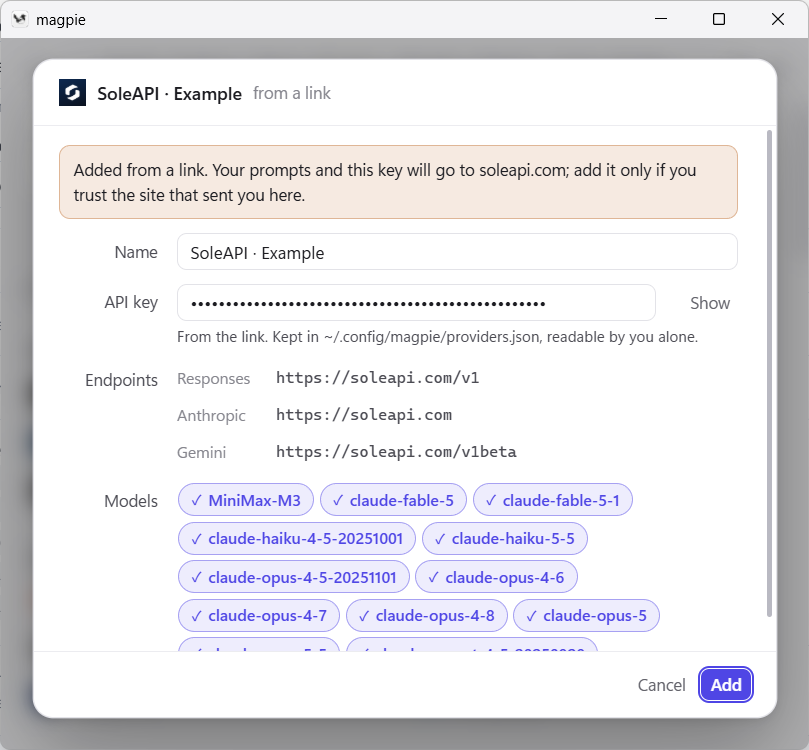Click the SoleAPI logo icon in header

tap(72, 93)
